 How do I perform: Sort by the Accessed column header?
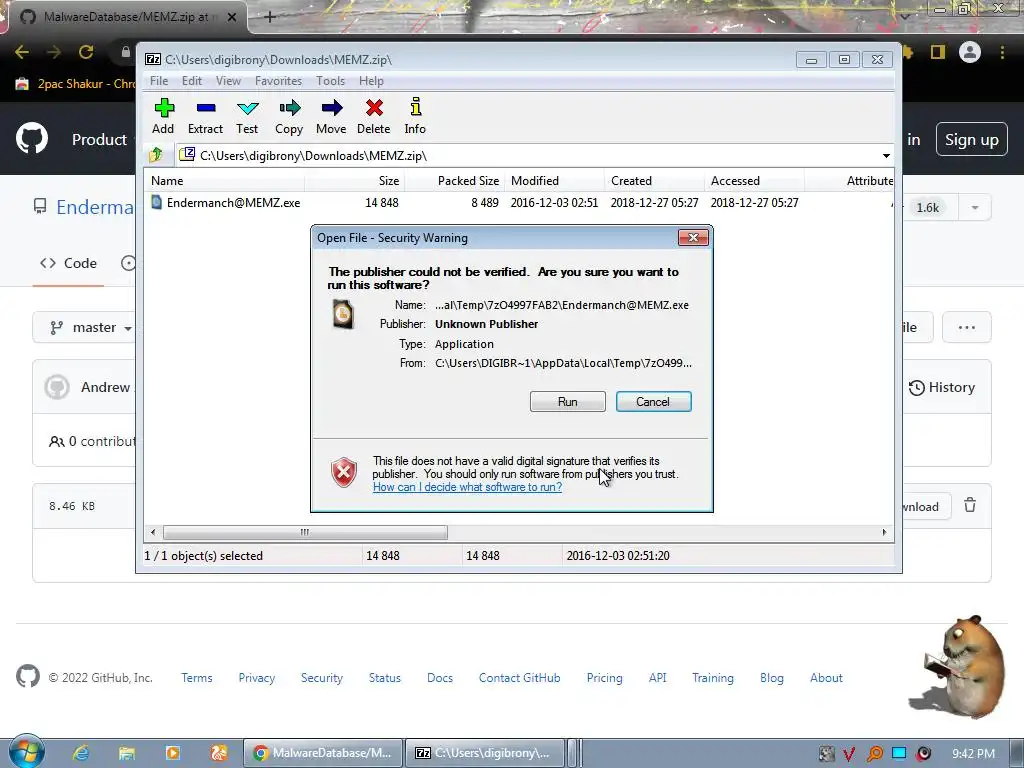pyautogui.click(x=754, y=181)
